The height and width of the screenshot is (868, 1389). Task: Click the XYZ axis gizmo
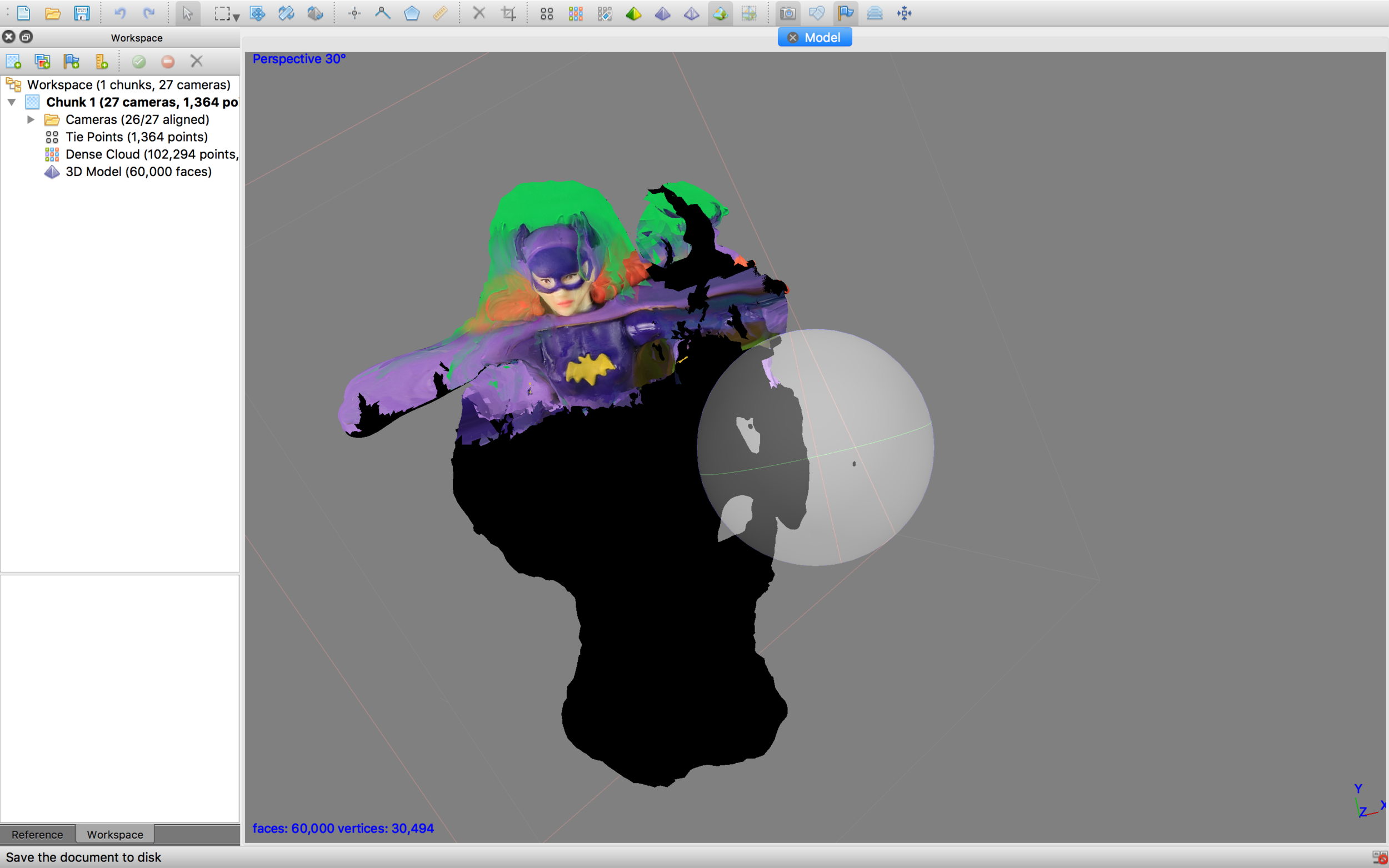pyautogui.click(x=1370, y=801)
